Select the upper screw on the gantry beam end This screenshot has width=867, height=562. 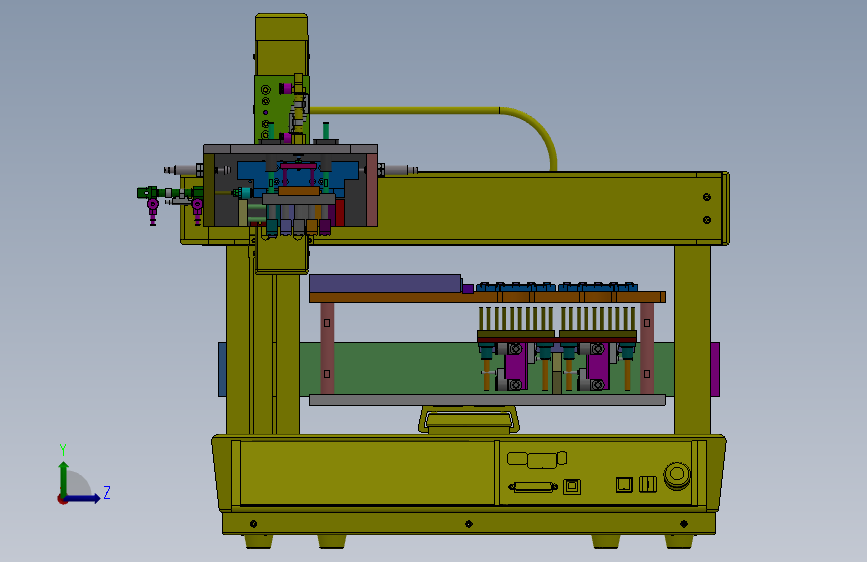[x=707, y=197]
